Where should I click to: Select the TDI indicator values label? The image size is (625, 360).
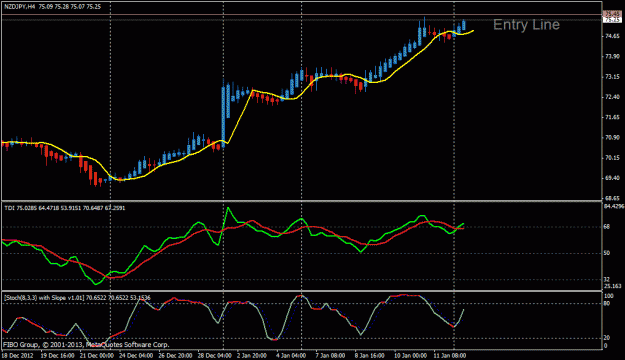coord(65,208)
